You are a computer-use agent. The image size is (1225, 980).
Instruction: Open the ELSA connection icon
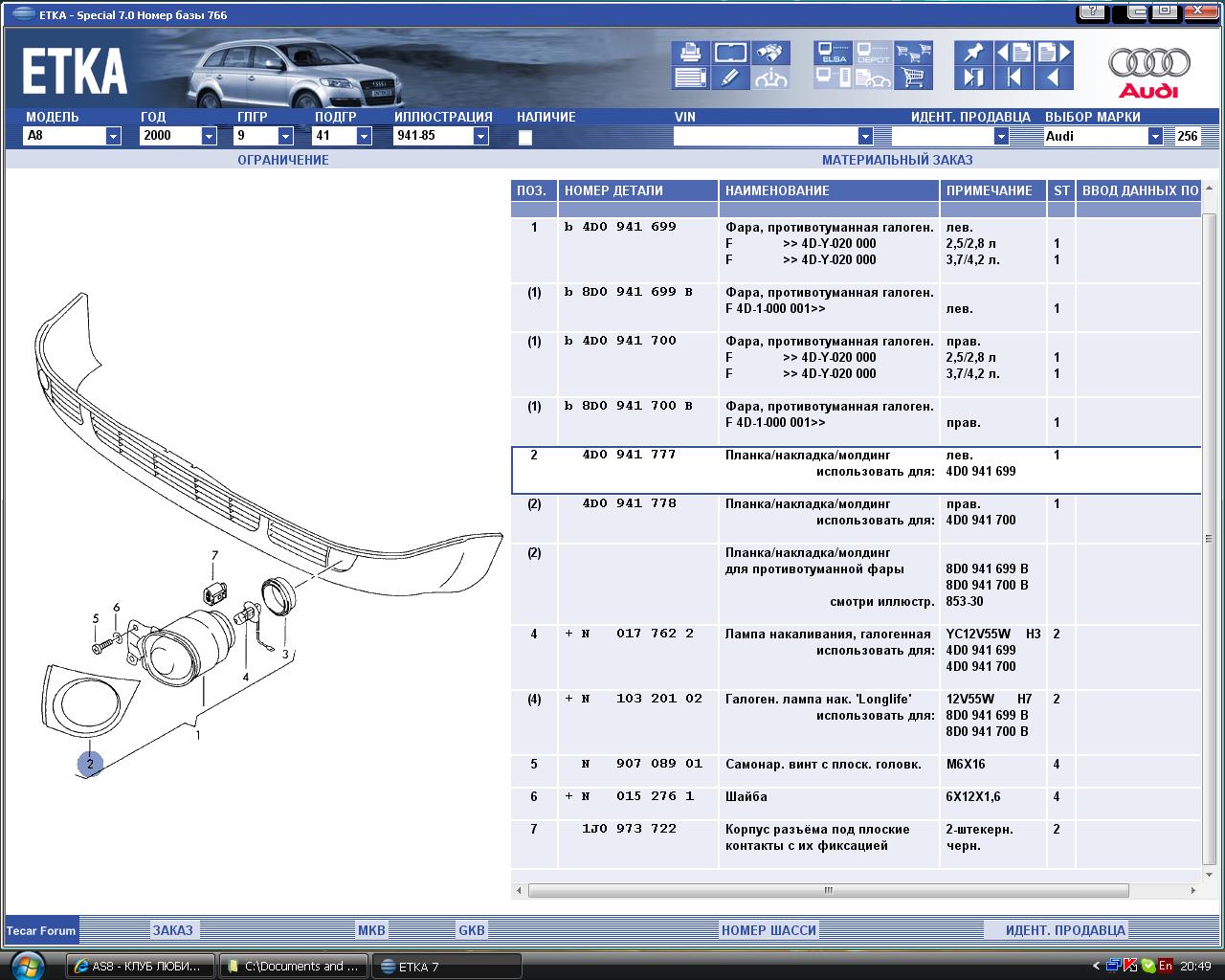point(833,53)
